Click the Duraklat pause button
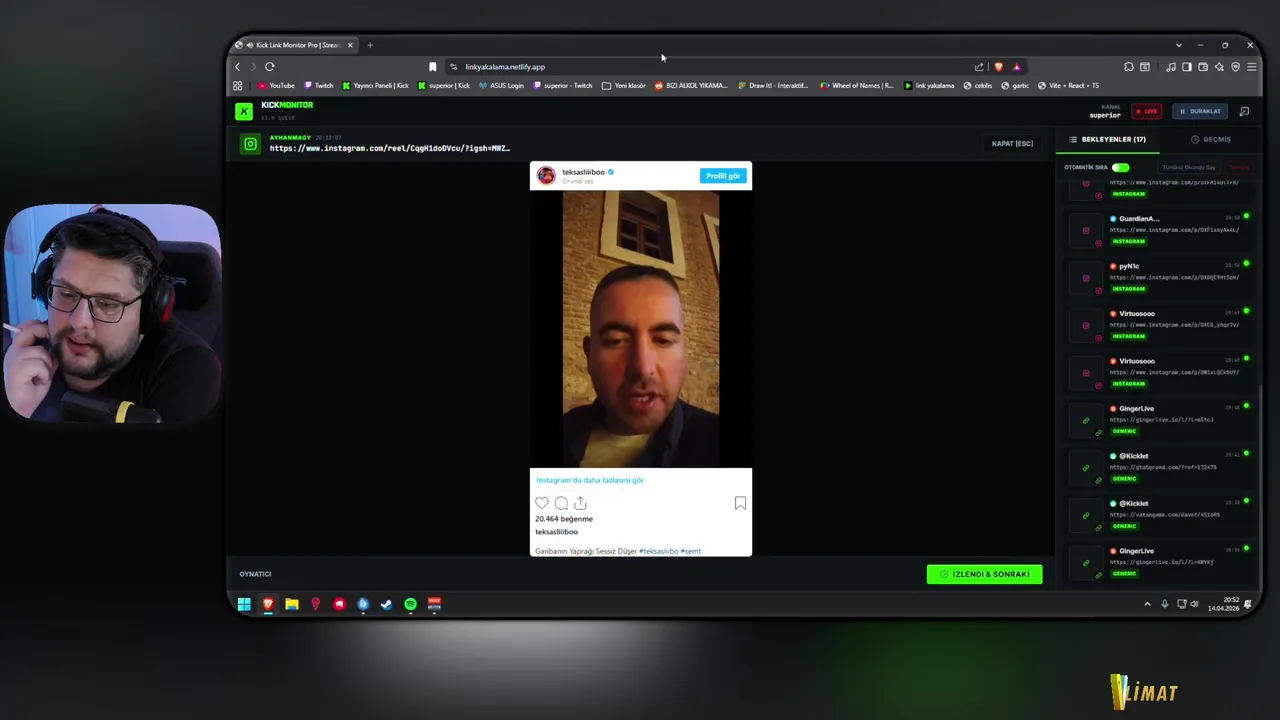 pyautogui.click(x=1200, y=111)
